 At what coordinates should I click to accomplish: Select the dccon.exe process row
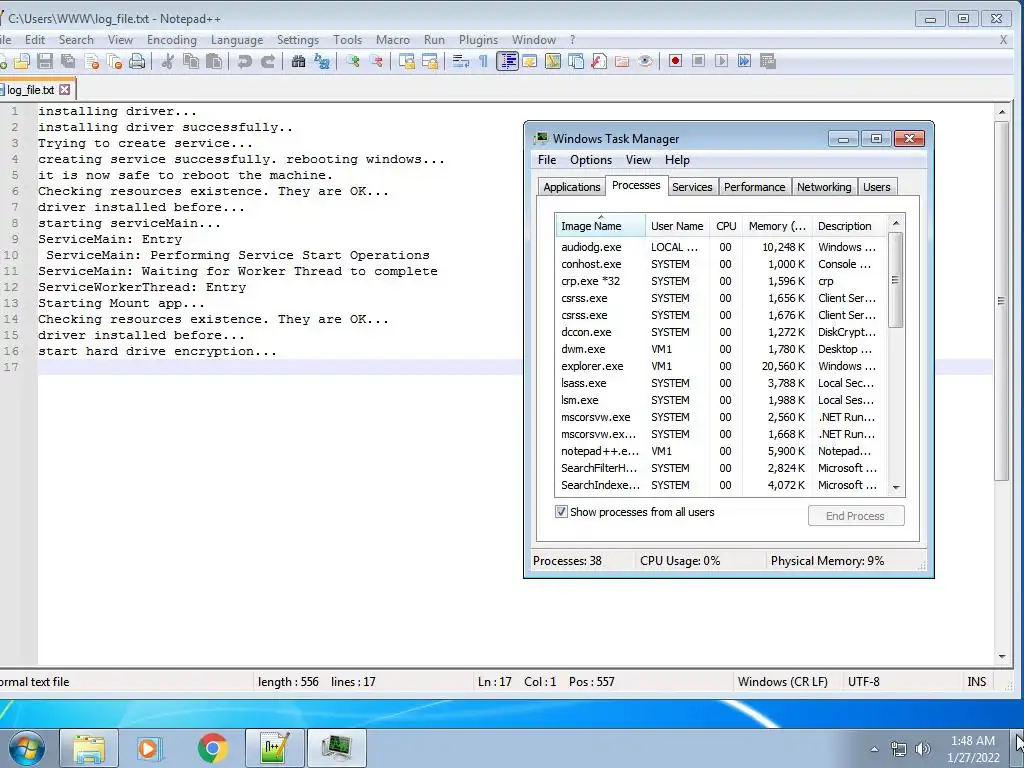721,332
